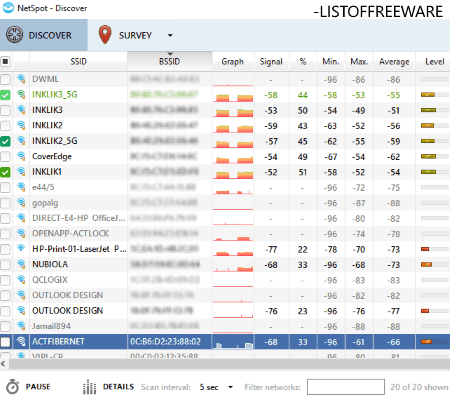Select the Jarnail894 SSID name
Image resolution: width=450 pixels, height=400 pixels.
pos(51,326)
